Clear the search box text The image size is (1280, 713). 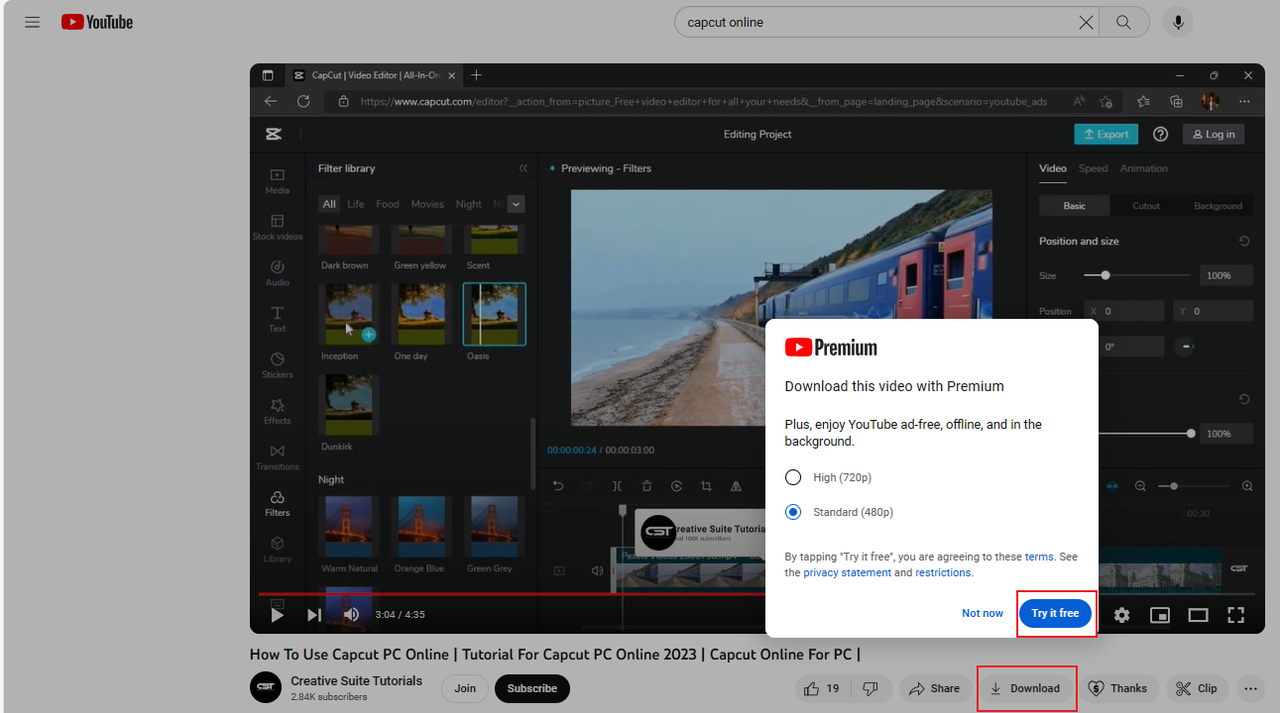tap(1085, 22)
